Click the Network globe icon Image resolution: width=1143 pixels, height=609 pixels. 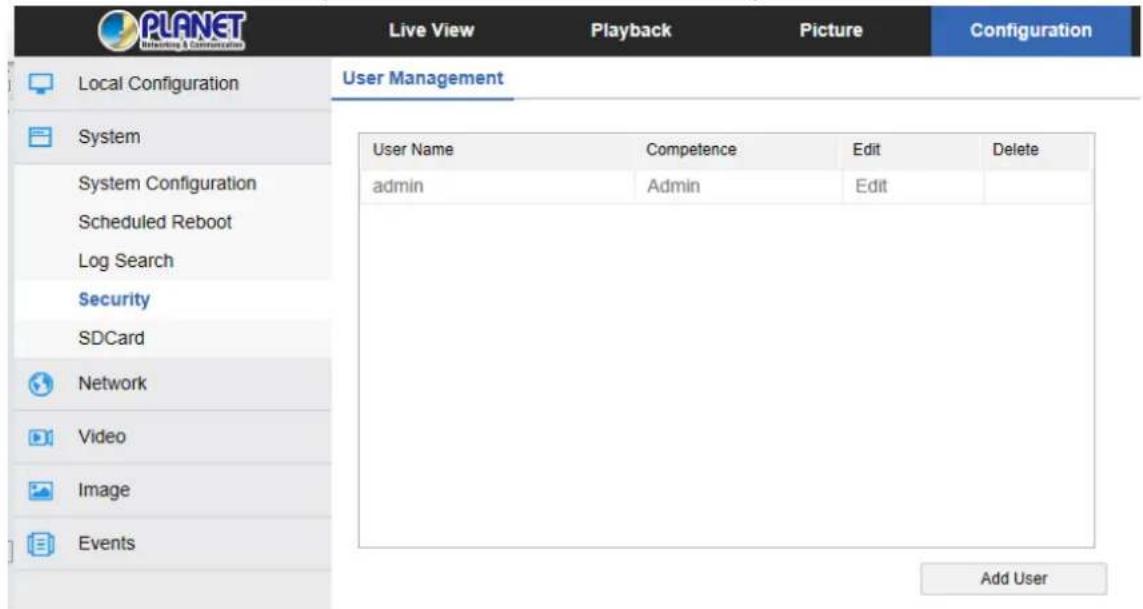point(40,384)
